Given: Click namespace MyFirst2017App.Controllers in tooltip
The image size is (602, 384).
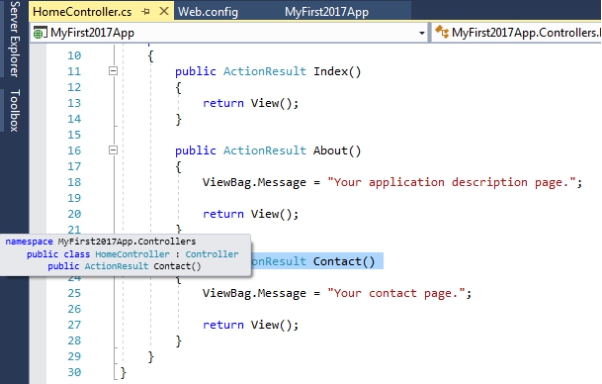Looking at the screenshot, I should pos(101,242).
